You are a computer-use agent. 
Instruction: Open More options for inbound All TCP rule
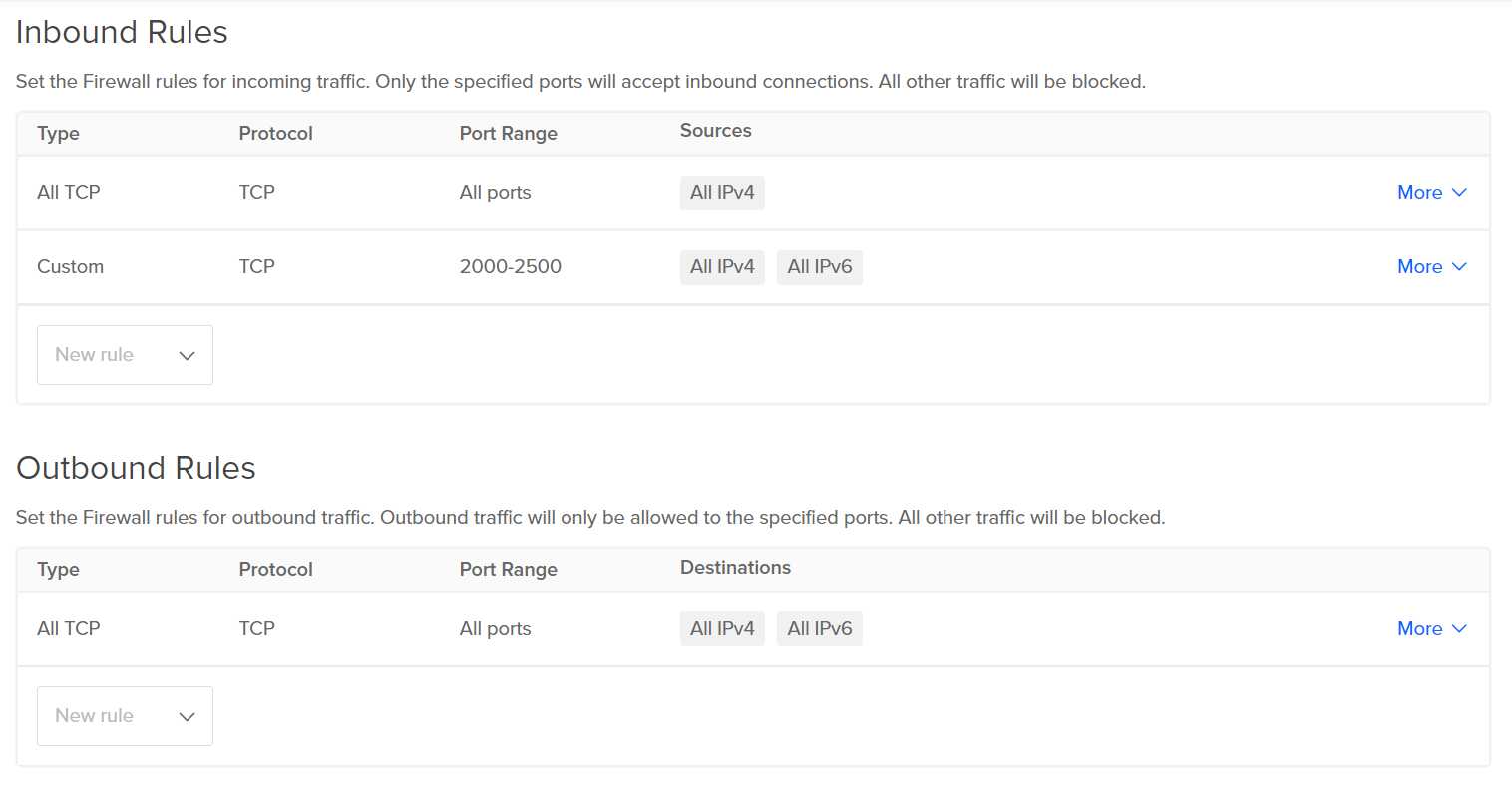click(x=1431, y=193)
